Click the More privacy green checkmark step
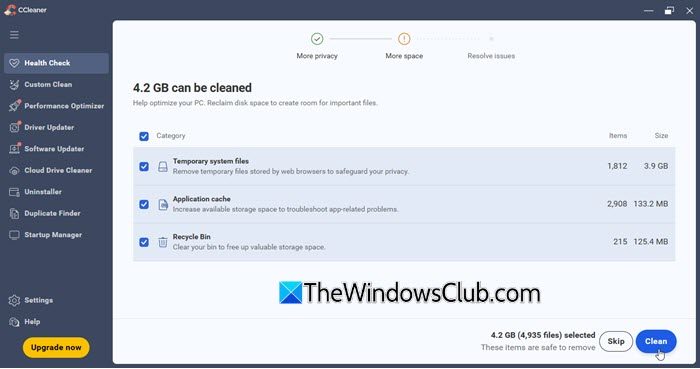Screen dimensions: 700x369 coord(317,39)
